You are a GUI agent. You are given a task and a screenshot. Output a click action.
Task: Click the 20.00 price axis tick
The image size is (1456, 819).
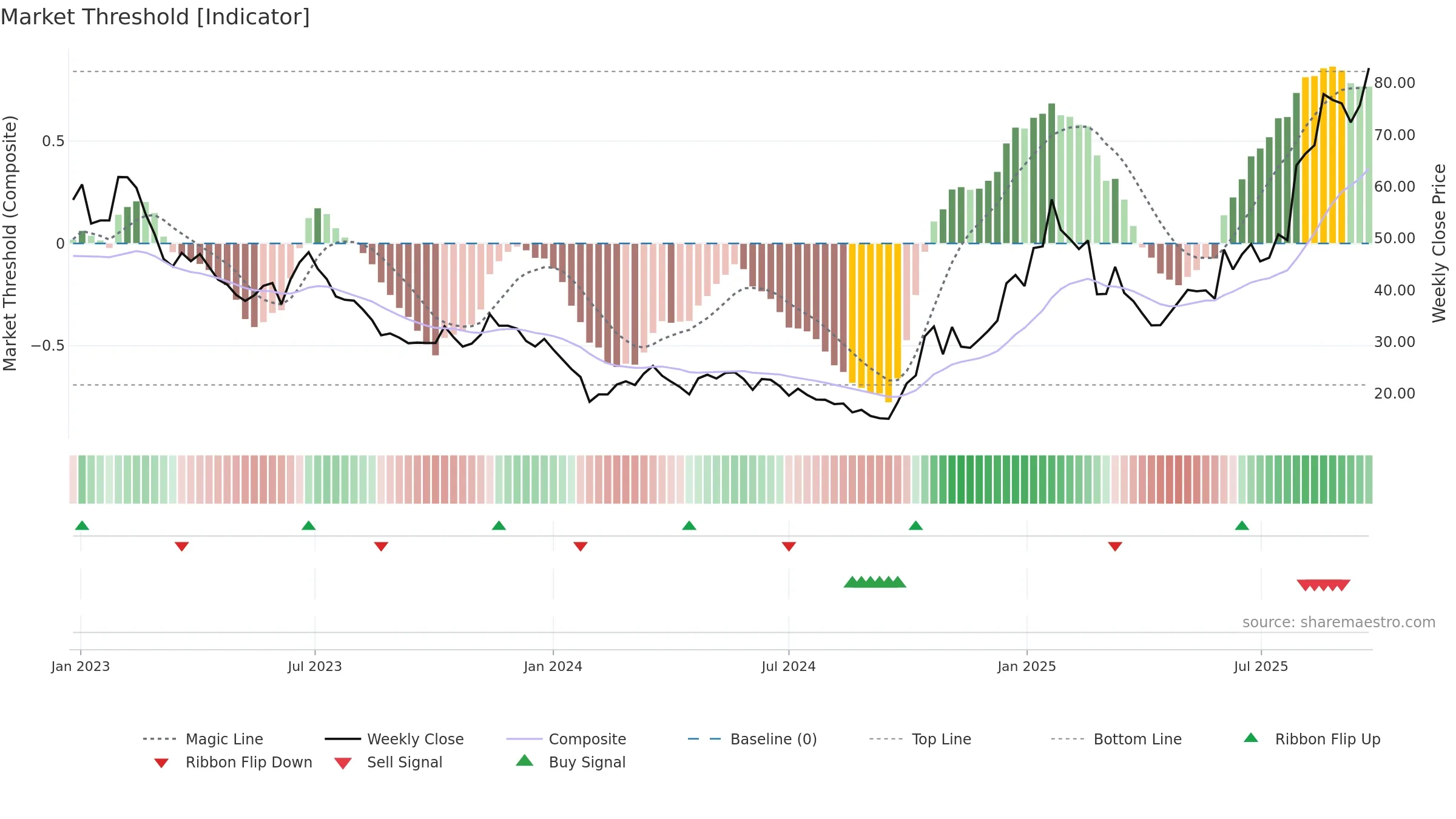(1395, 394)
